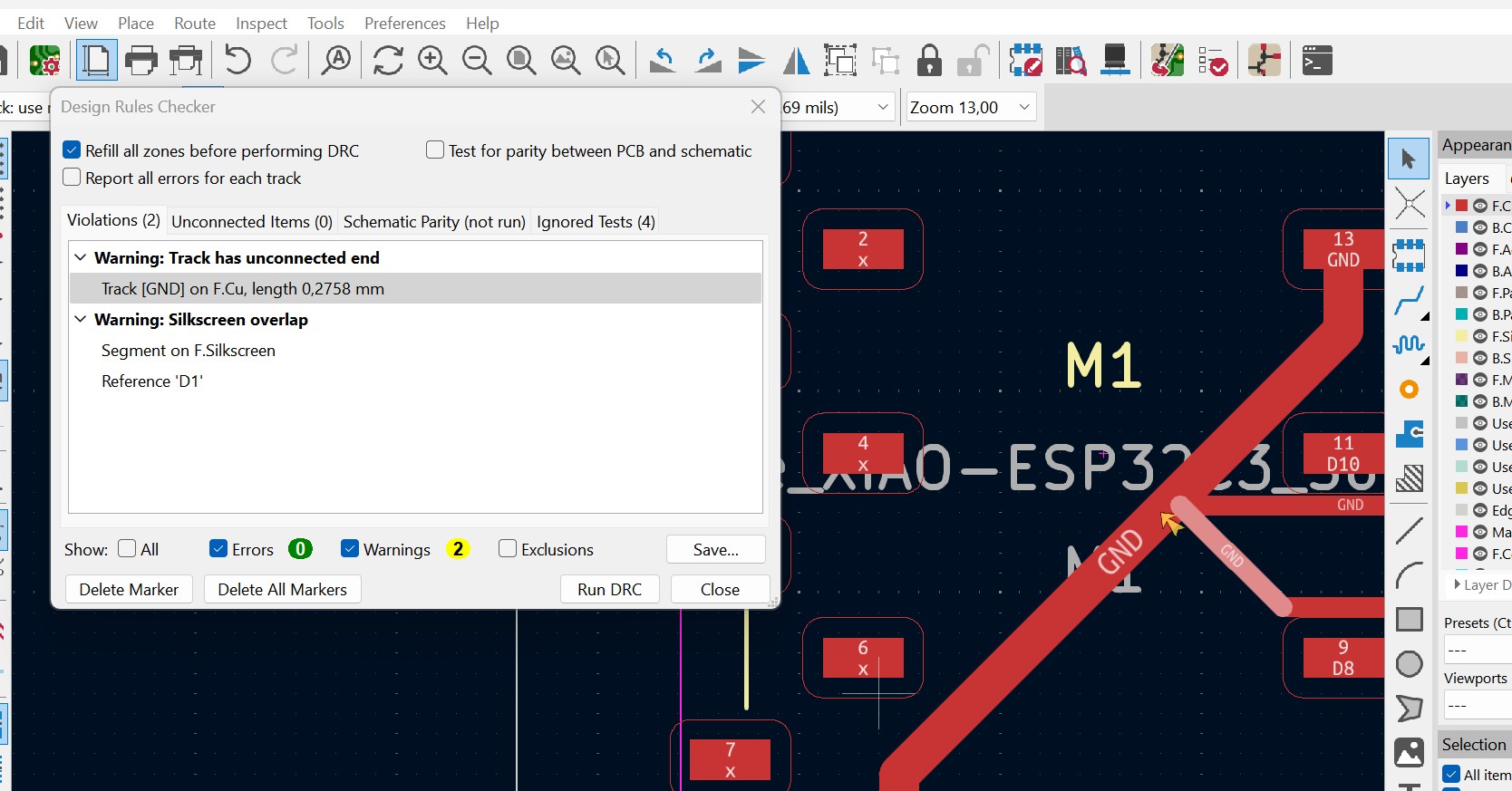Collapse the Track has unconnected end group
Image resolution: width=1512 pixels, height=791 pixels.
(x=81, y=258)
